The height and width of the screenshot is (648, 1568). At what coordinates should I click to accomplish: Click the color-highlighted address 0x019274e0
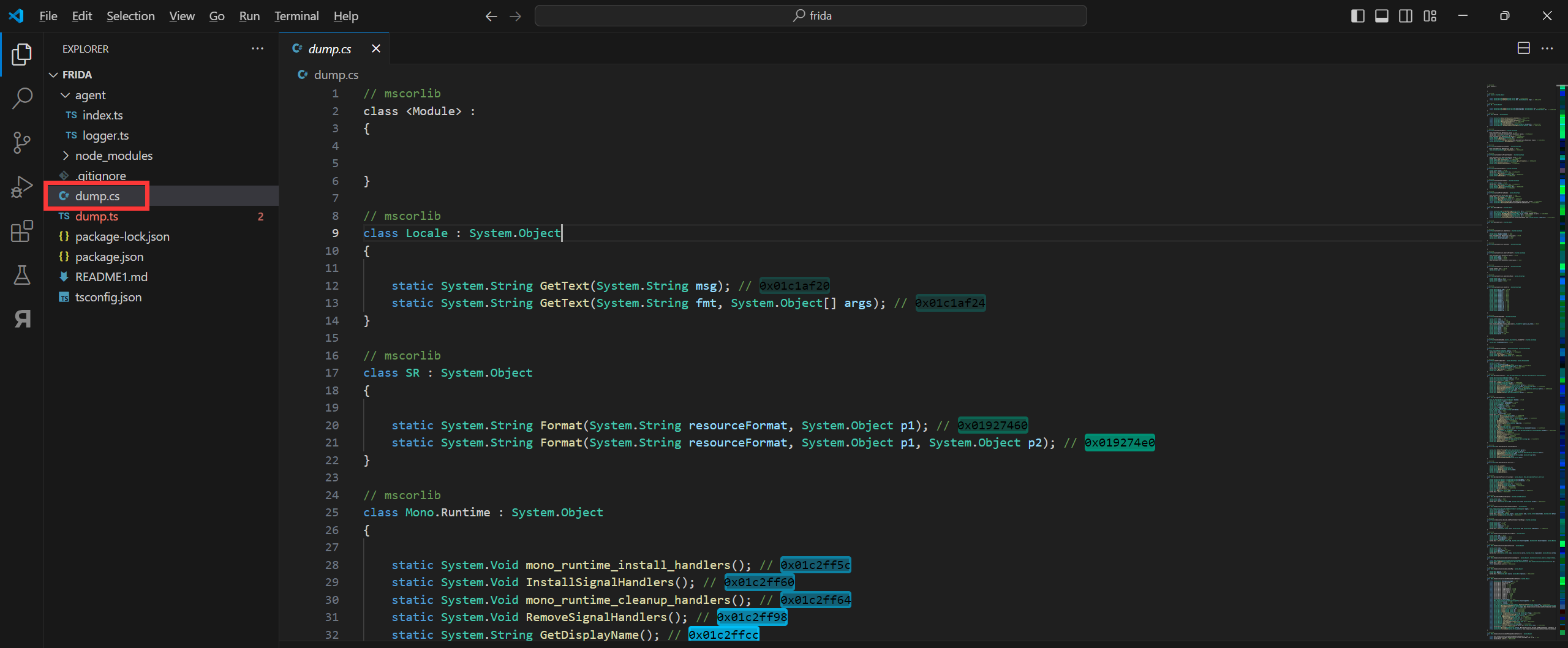(x=1119, y=442)
